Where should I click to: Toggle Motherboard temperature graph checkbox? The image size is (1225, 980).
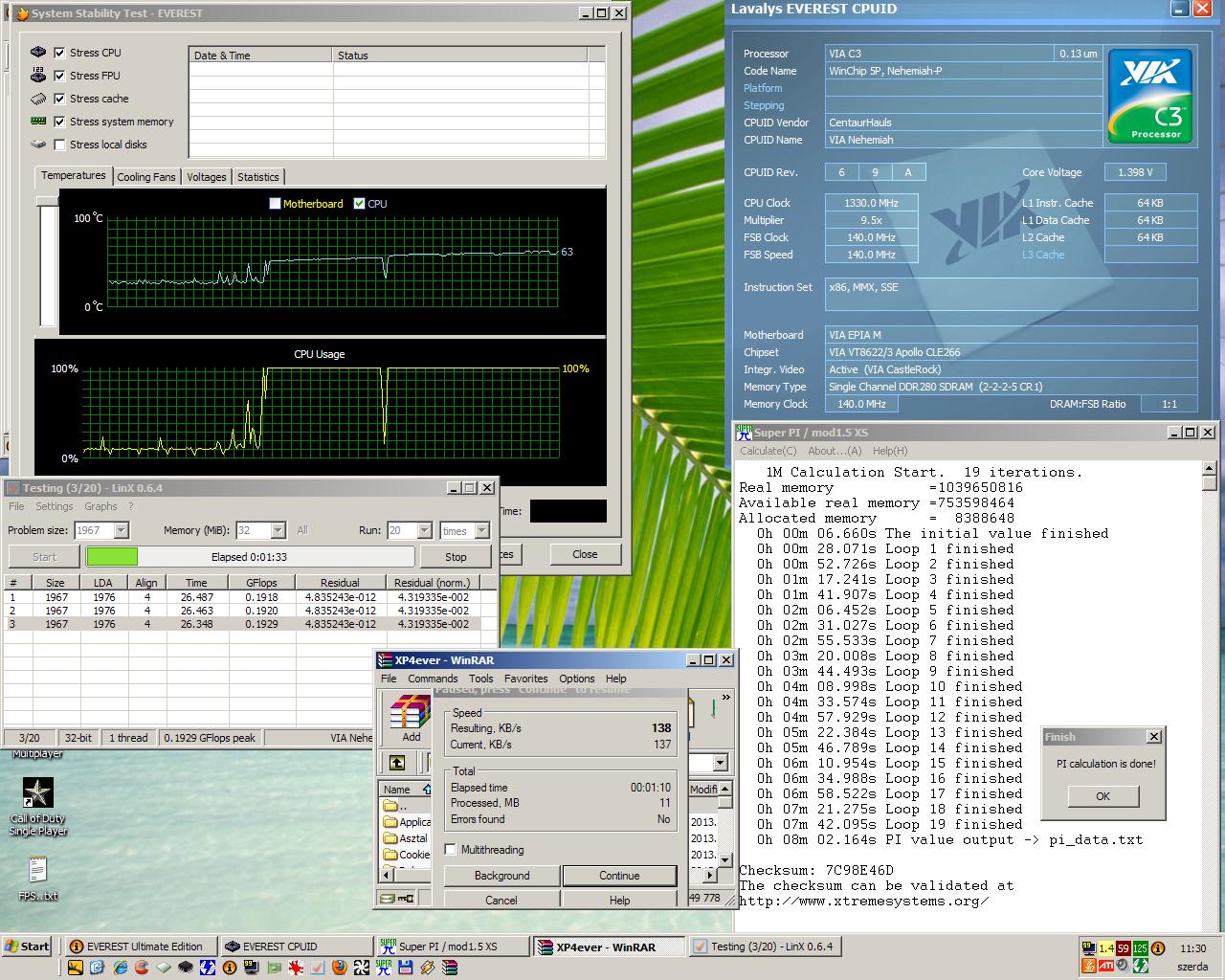point(276,203)
